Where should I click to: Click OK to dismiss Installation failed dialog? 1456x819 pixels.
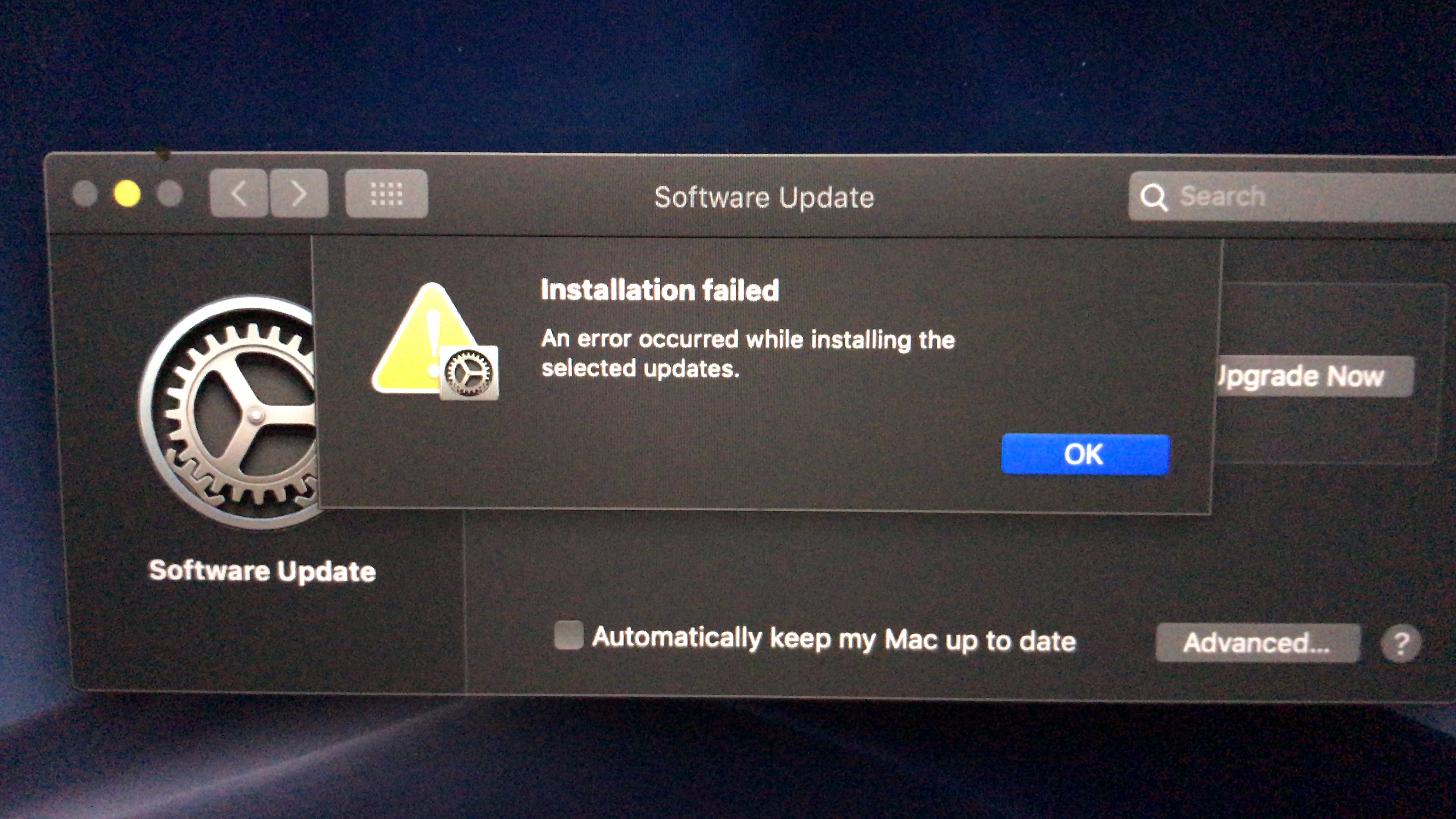coord(1085,454)
